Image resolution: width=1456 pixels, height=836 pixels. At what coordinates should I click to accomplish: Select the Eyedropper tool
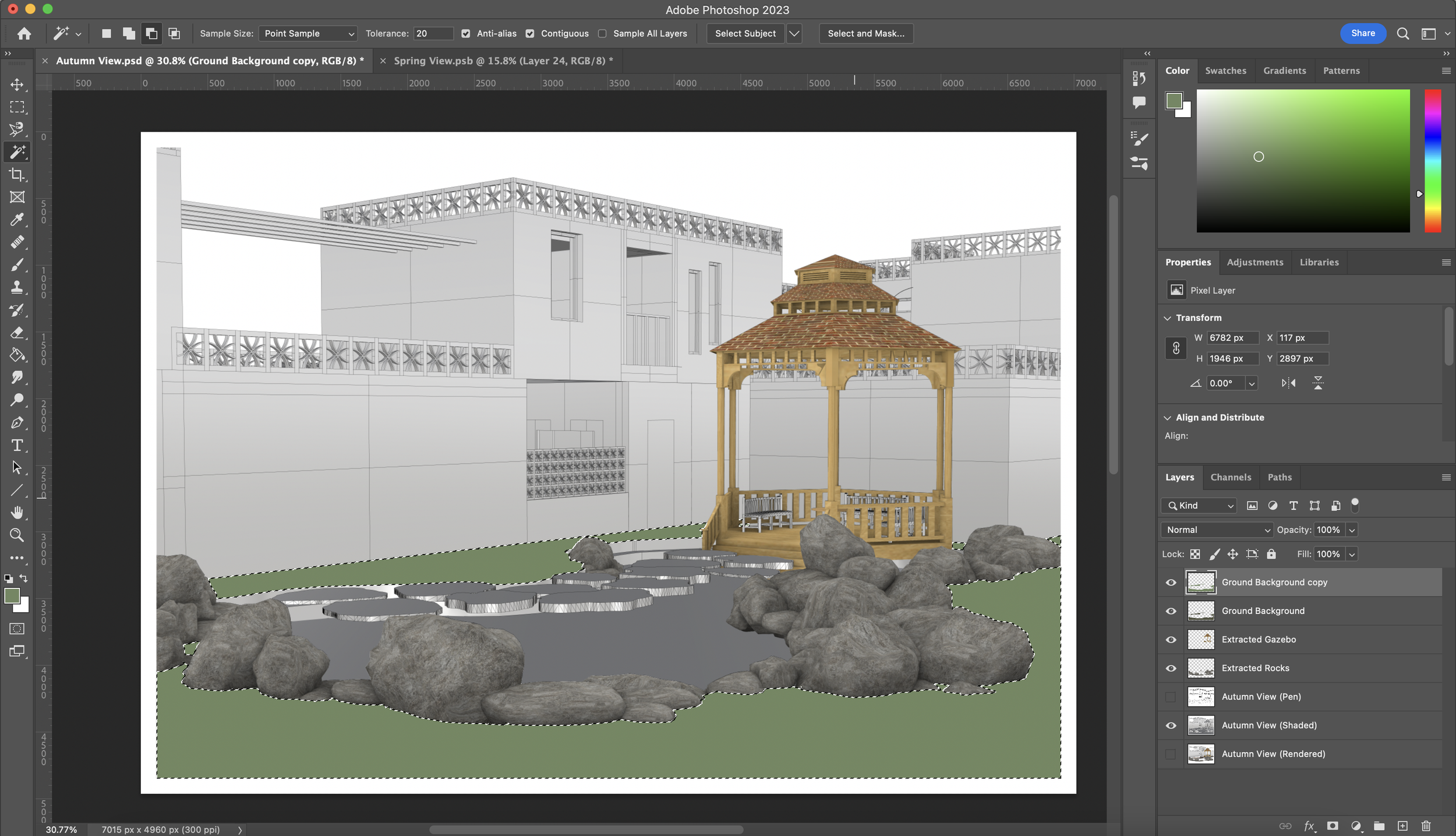click(17, 220)
